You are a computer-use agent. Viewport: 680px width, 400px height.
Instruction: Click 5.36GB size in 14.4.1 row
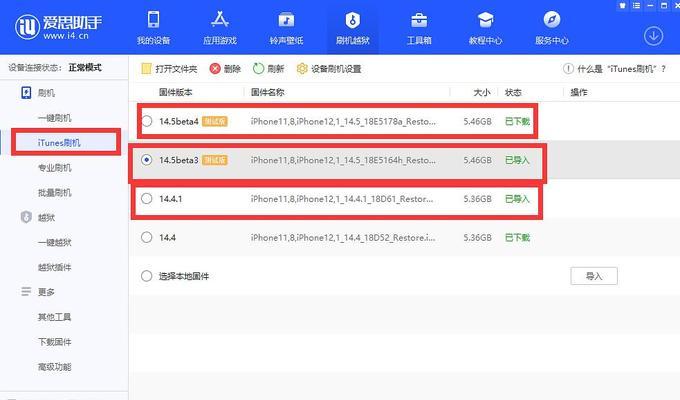click(477, 199)
